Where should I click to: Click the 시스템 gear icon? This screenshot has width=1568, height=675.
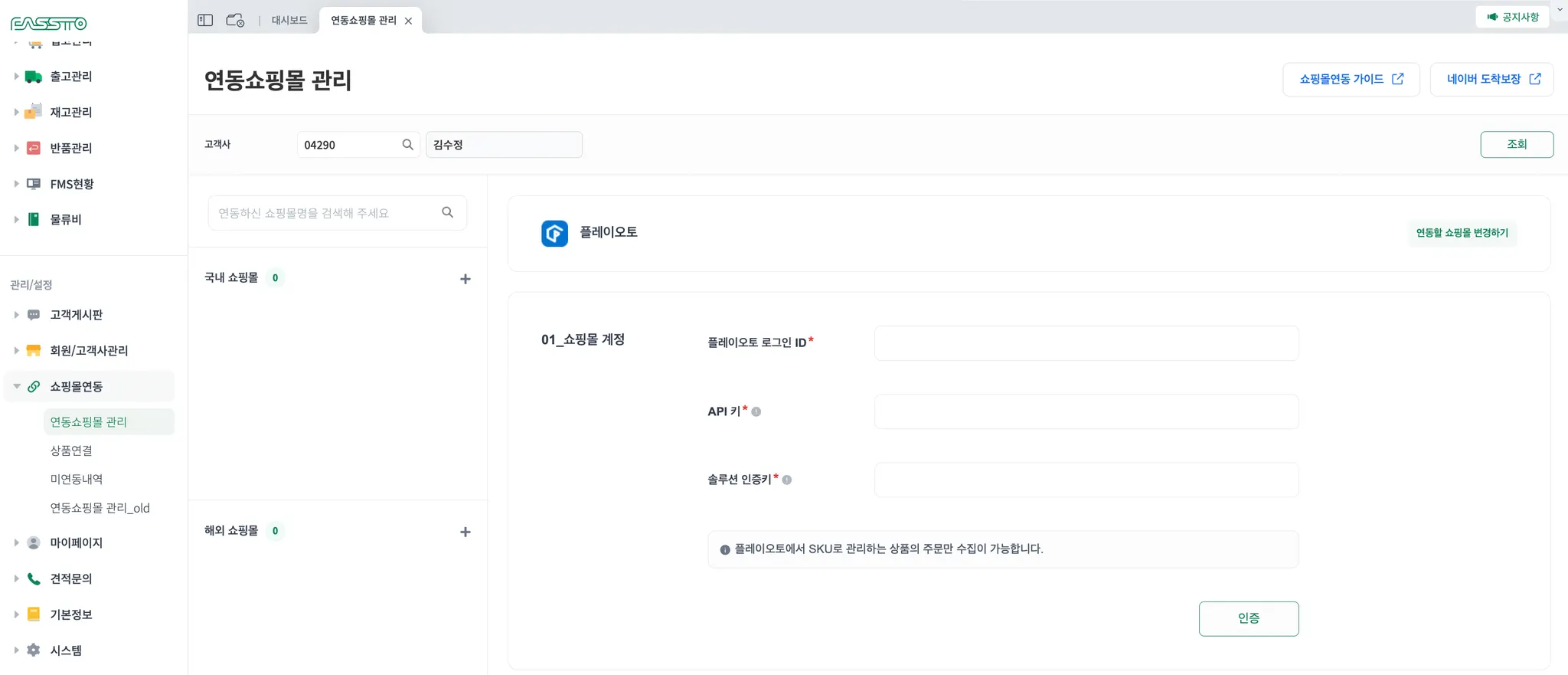pos(34,650)
